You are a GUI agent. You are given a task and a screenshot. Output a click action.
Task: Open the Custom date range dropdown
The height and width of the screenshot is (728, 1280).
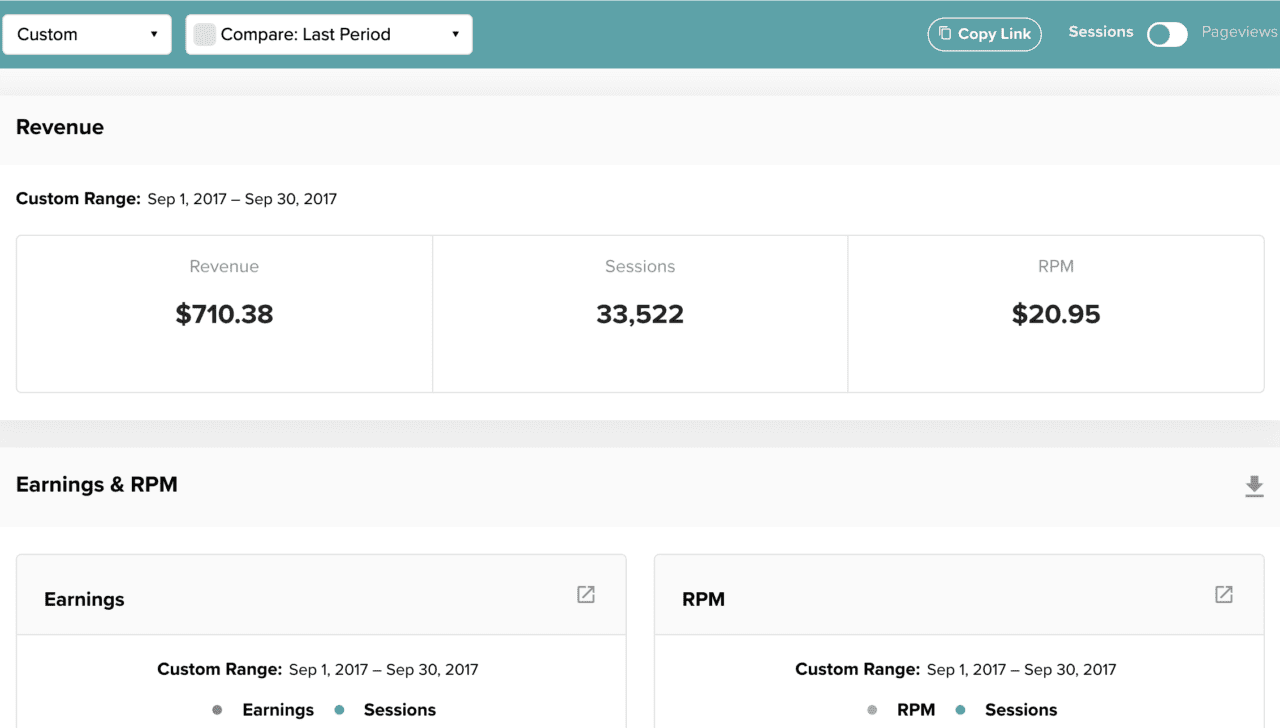coord(87,34)
